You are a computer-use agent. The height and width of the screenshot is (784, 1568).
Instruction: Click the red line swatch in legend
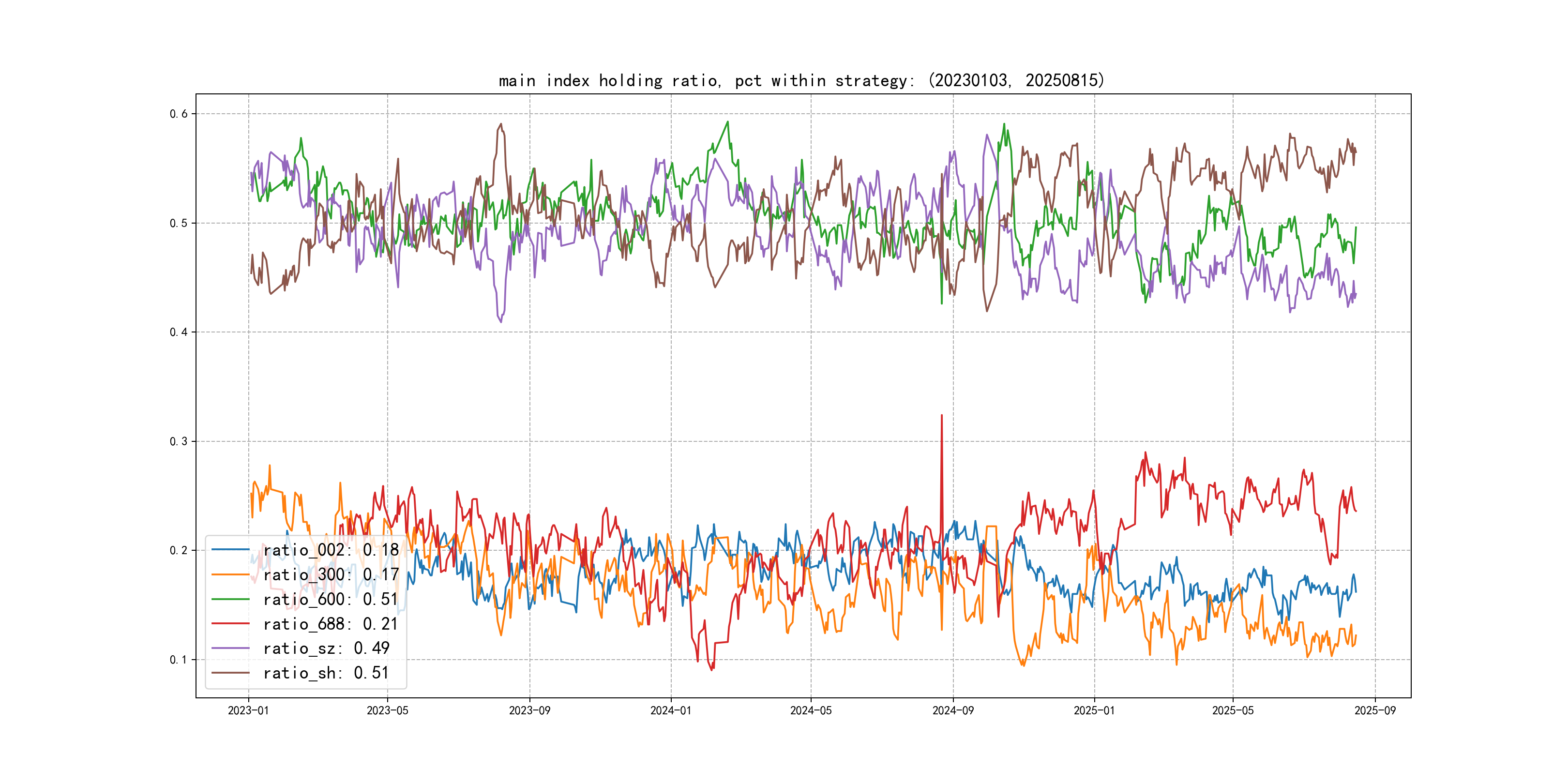click(230, 624)
